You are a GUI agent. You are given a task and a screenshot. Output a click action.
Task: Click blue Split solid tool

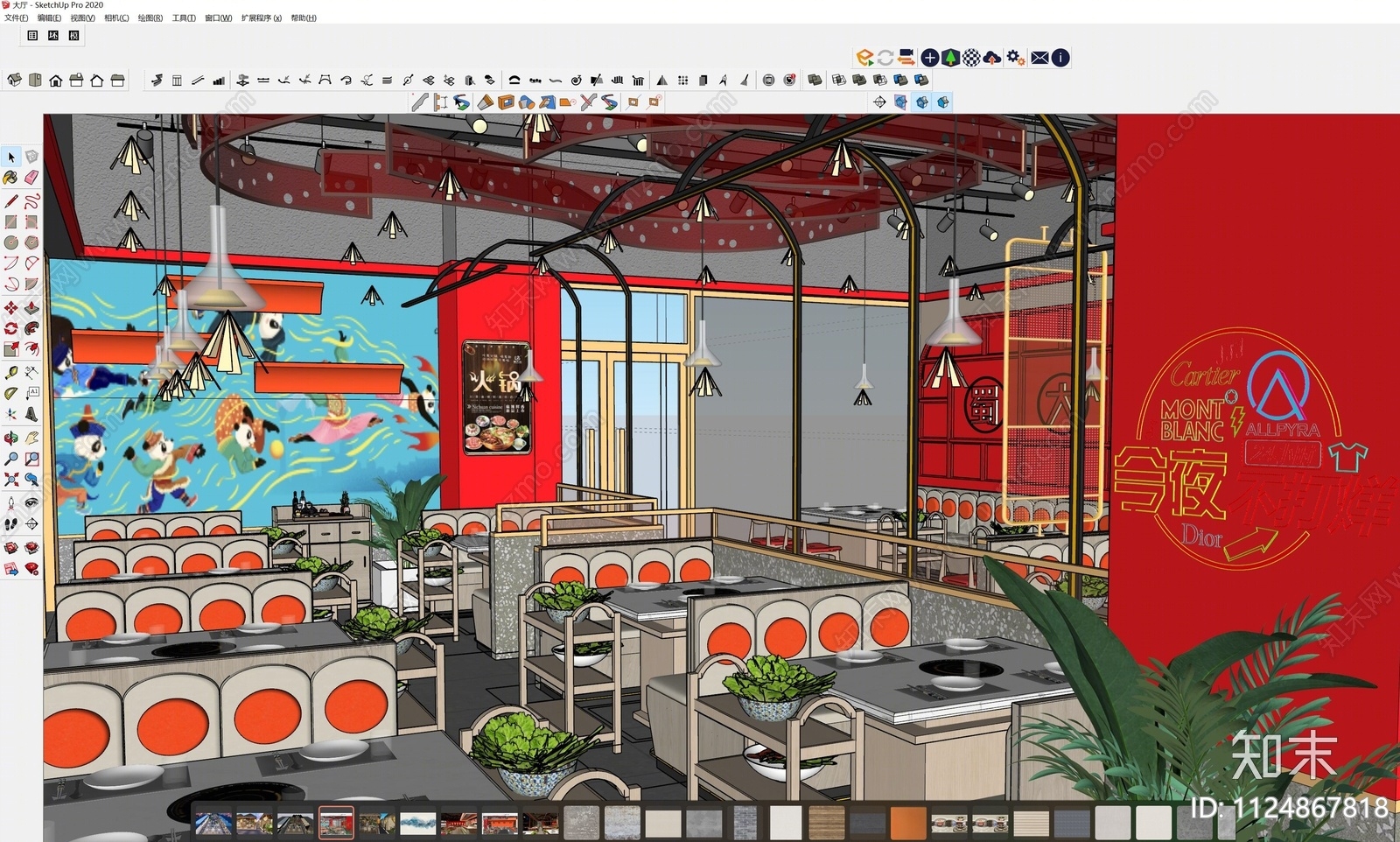921,80
